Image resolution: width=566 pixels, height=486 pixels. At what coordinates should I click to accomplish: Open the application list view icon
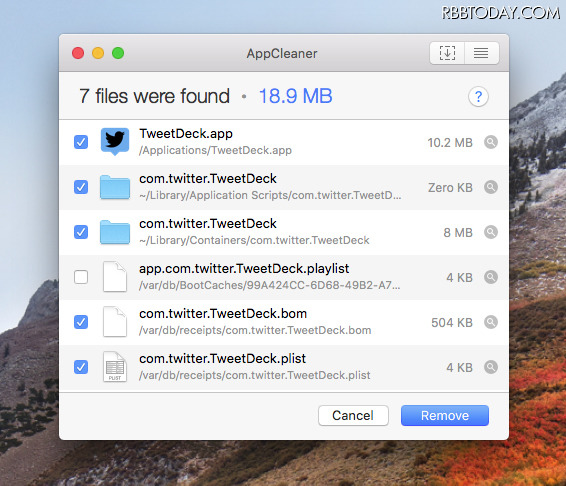(481, 53)
